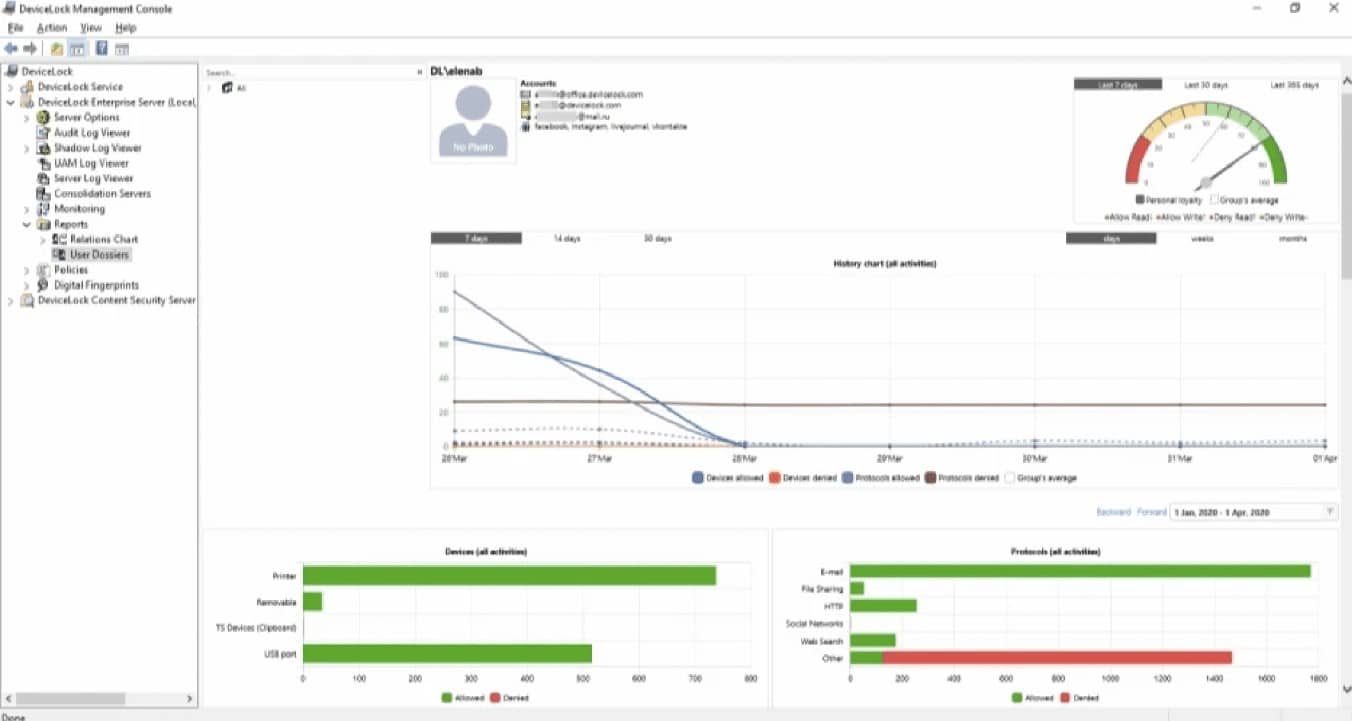The image size is (1352, 721).
Task: Open the Help toolbar icon
Action: (101, 48)
